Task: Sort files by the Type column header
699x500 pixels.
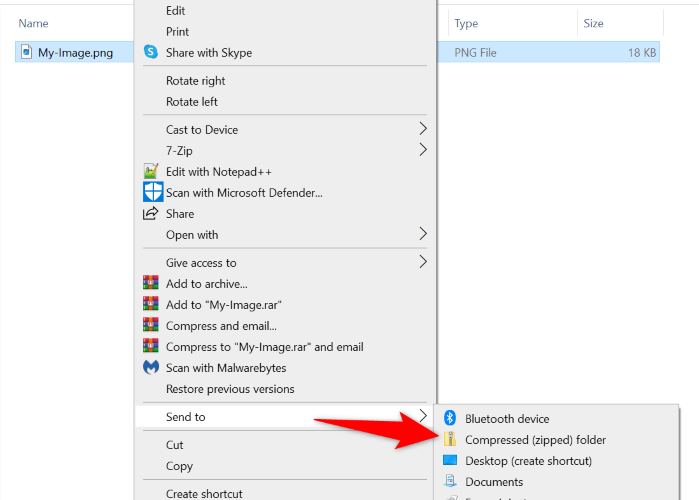Action: click(466, 23)
